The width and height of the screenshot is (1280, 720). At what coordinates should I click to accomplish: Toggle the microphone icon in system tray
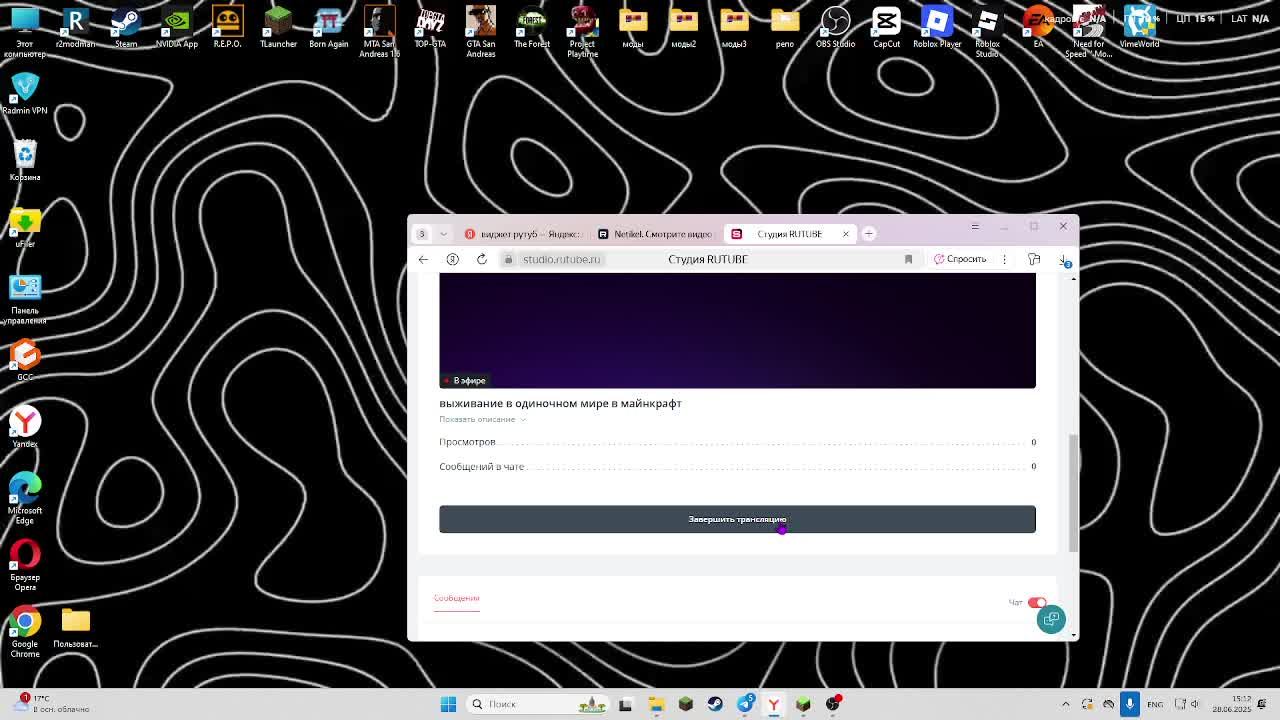coord(1129,704)
